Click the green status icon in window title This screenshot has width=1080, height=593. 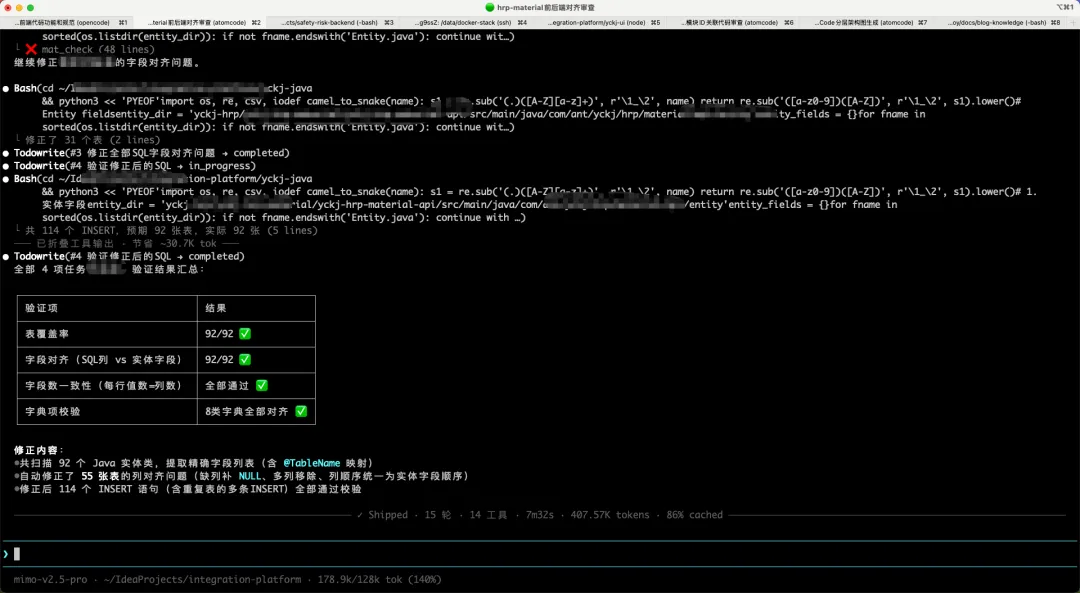click(490, 8)
